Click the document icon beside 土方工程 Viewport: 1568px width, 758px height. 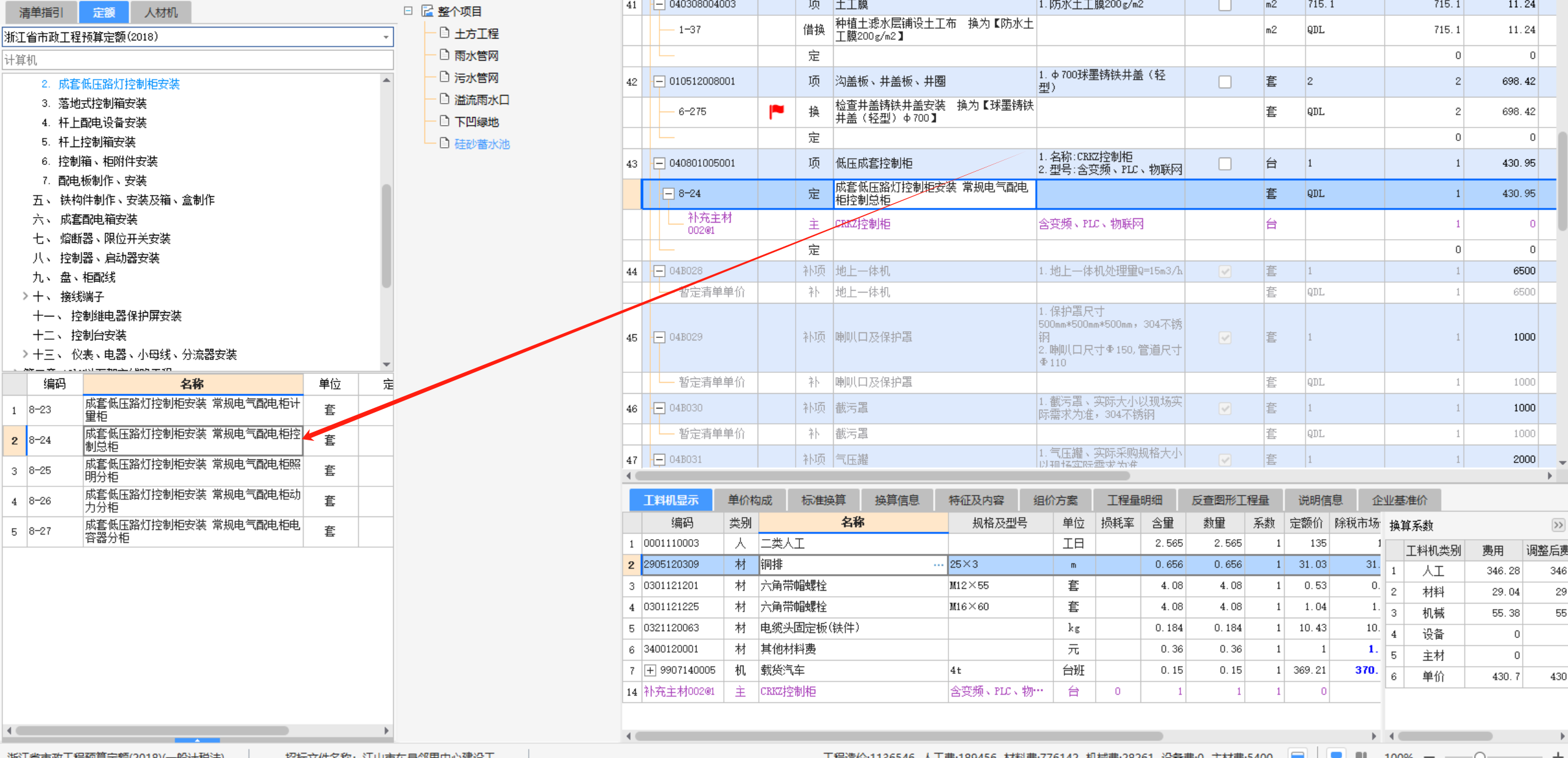445,33
